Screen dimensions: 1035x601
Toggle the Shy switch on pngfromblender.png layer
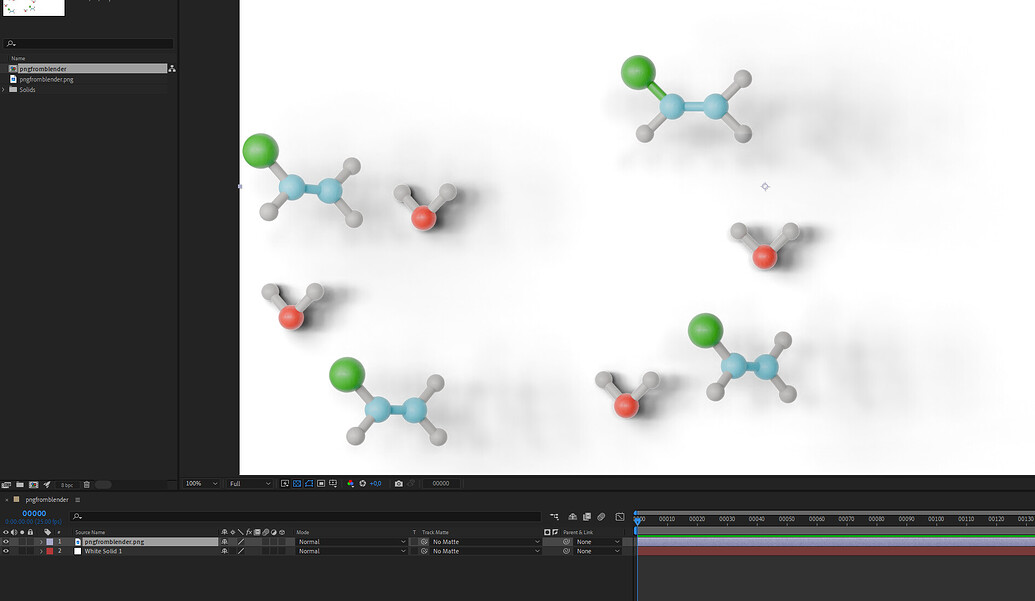click(224, 542)
